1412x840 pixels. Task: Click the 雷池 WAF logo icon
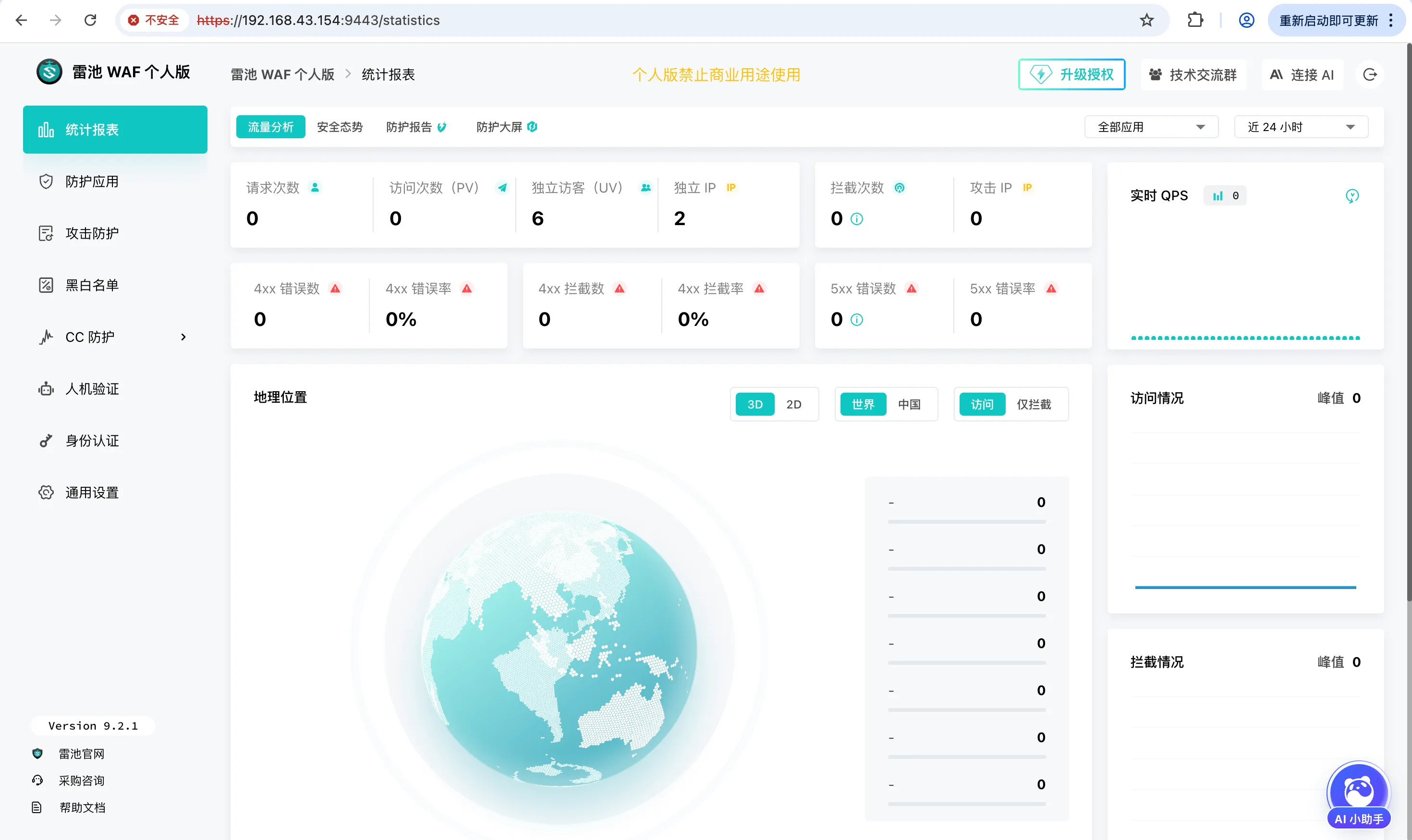(x=49, y=72)
